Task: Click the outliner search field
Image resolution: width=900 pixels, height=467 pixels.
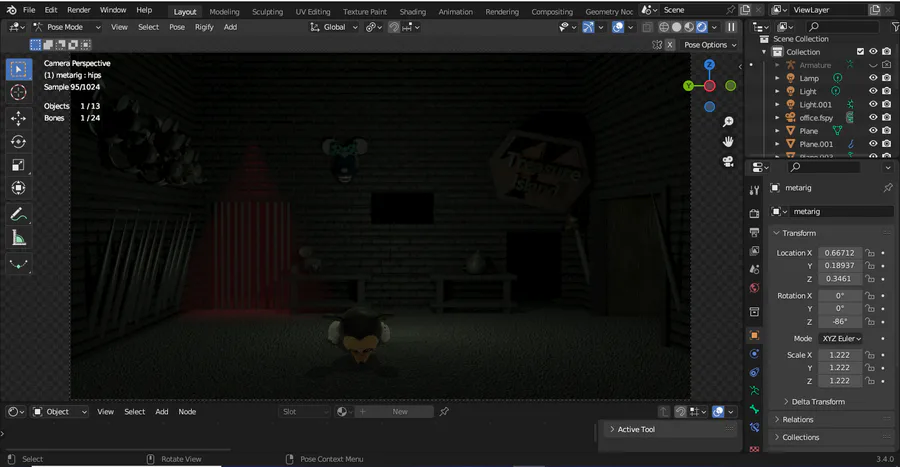Action: 842,26
